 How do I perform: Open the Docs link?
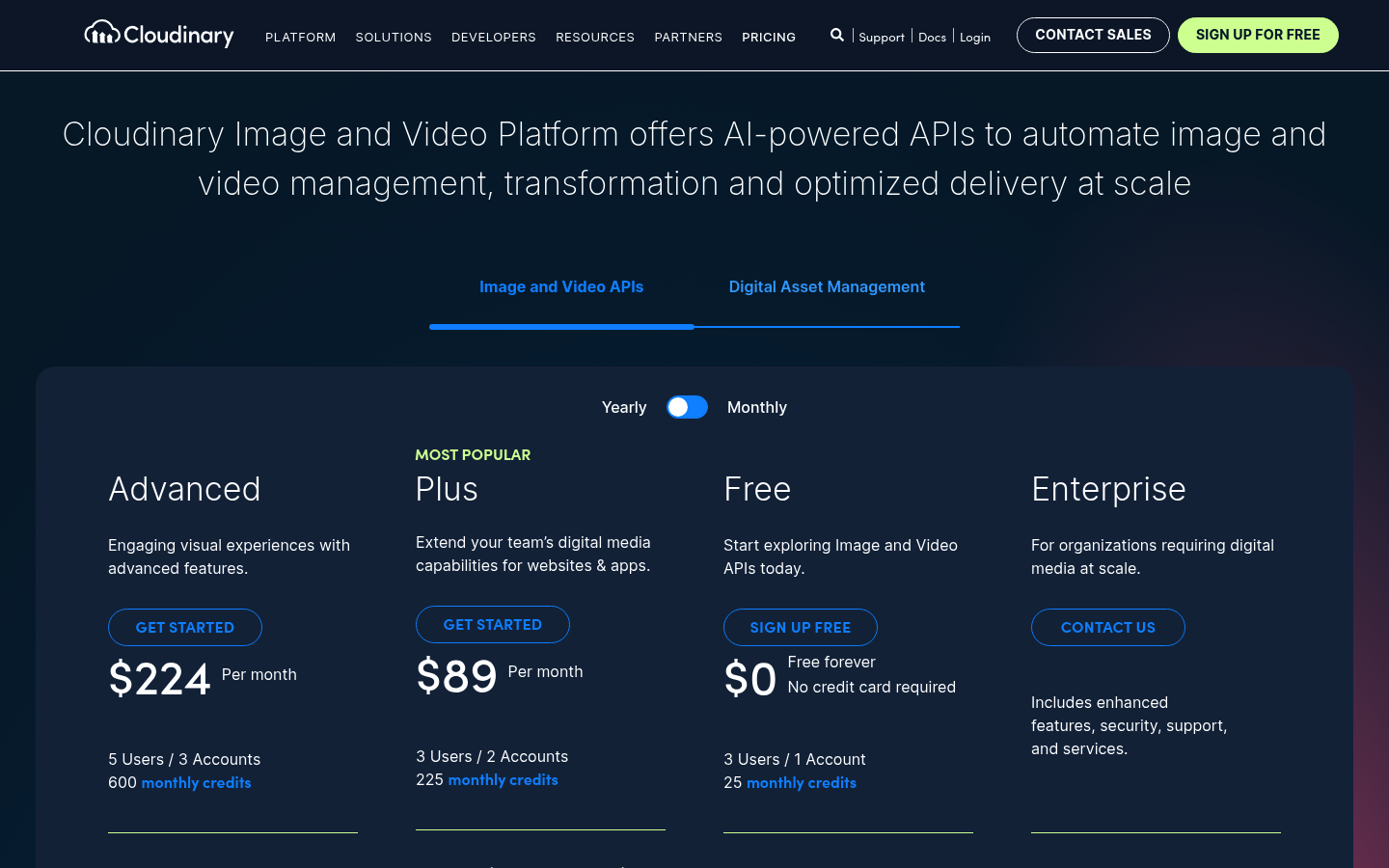click(x=932, y=37)
